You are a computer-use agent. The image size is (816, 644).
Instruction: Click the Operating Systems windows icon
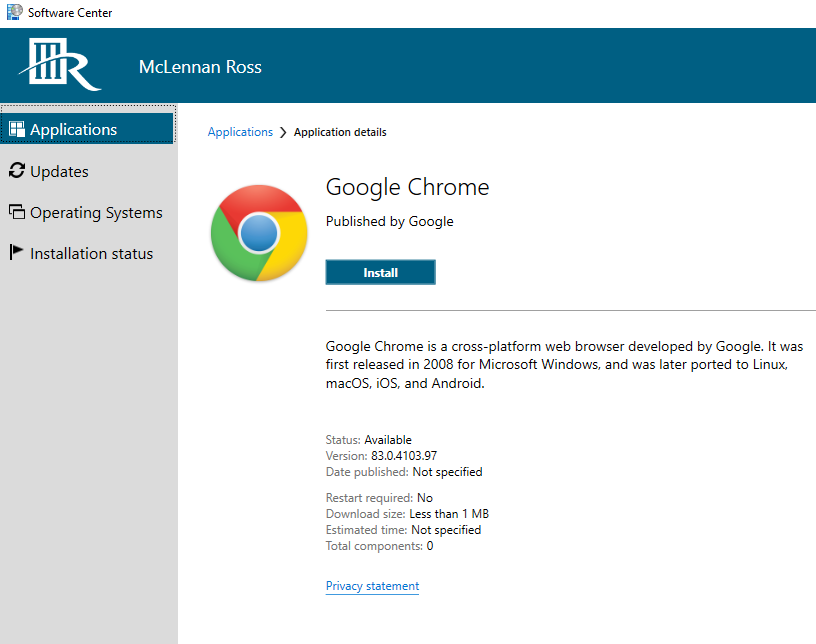(17, 211)
